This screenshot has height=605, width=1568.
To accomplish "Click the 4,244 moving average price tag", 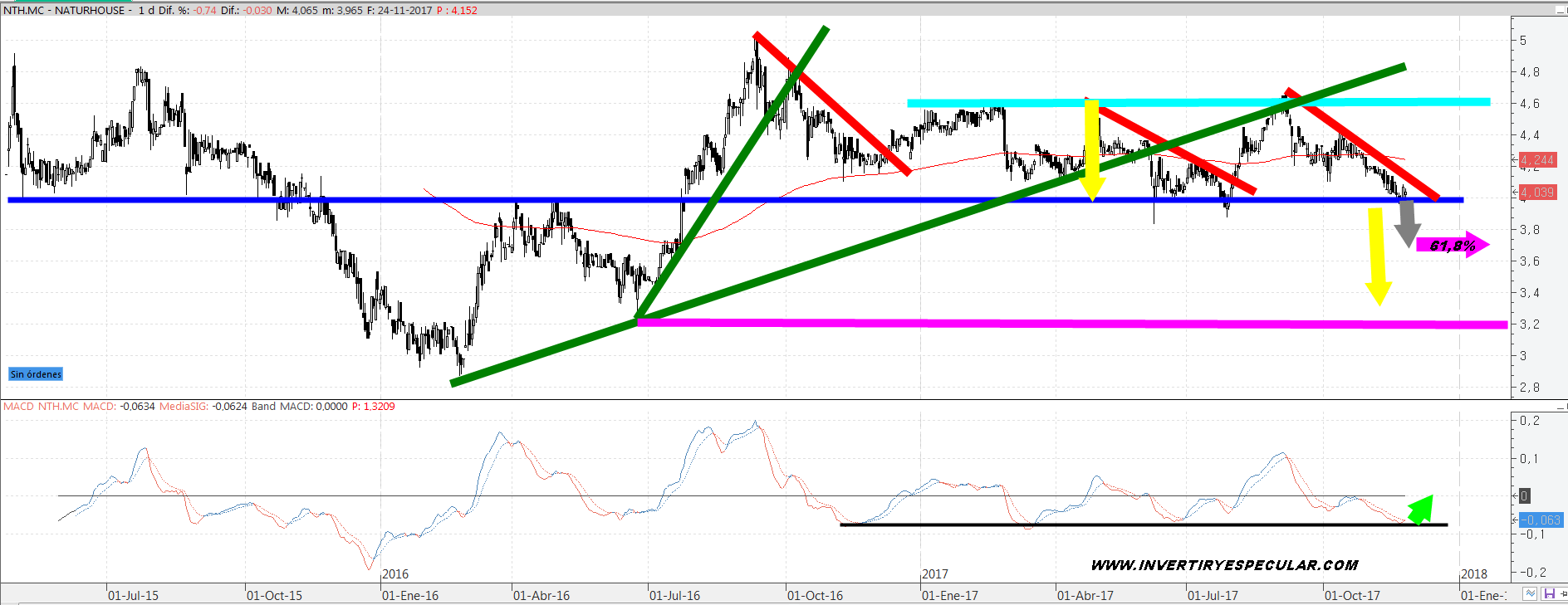I will coord(1537,160).
